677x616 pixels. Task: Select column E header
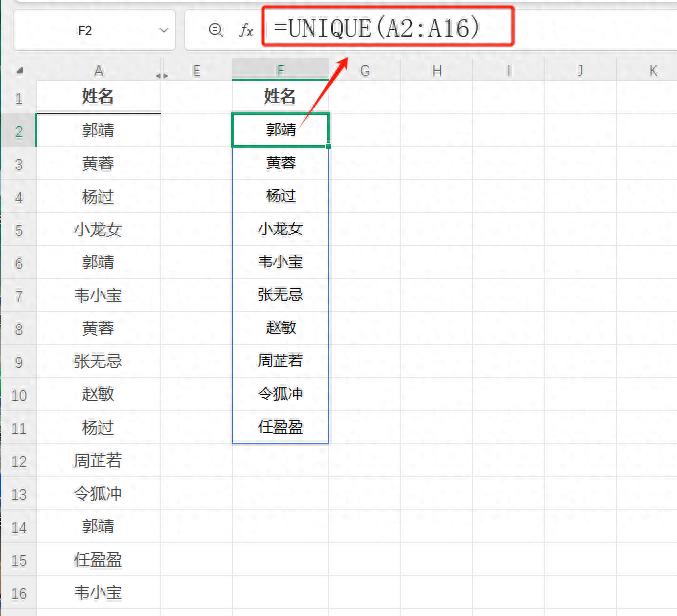(x=196, y=70)
